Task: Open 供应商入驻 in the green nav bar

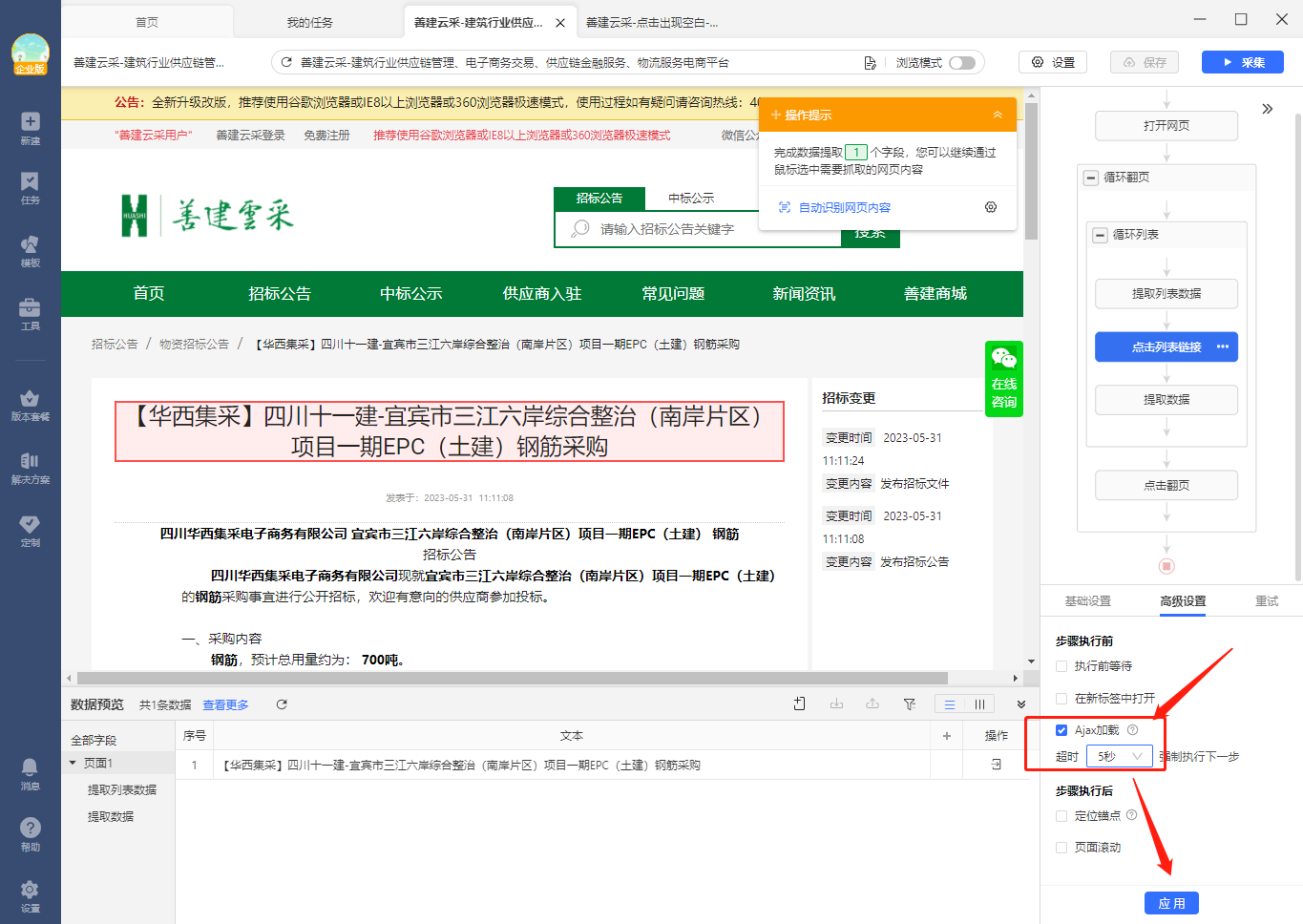Action: point(542,294)
